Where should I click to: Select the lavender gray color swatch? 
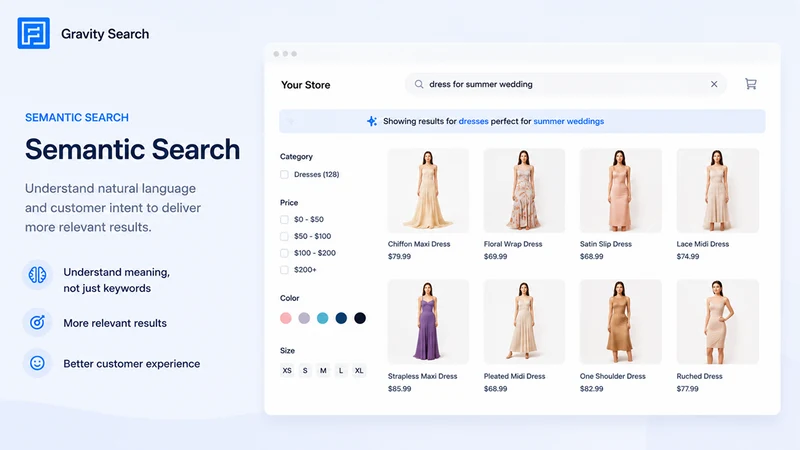(304, 318)
